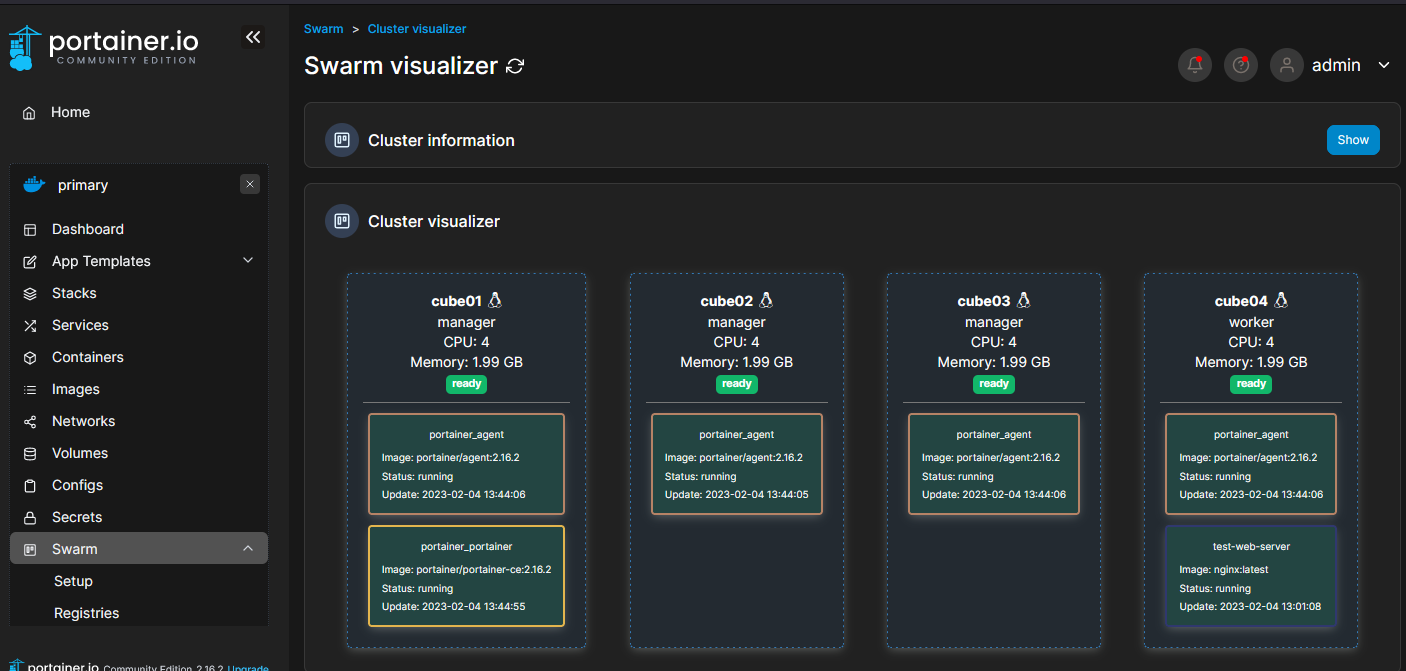The width and height of the screenshot is (1406, 671).
Task: Refresh the Swarm visualizer with reload icon
Action: pyautogui.click(x=515, y=66)
